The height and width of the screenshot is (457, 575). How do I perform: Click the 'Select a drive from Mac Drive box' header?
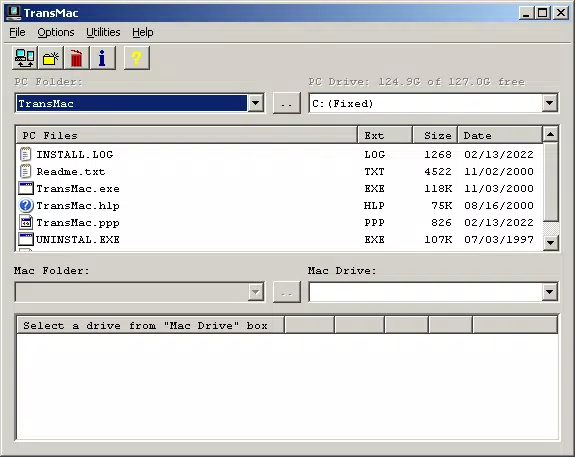150,325
